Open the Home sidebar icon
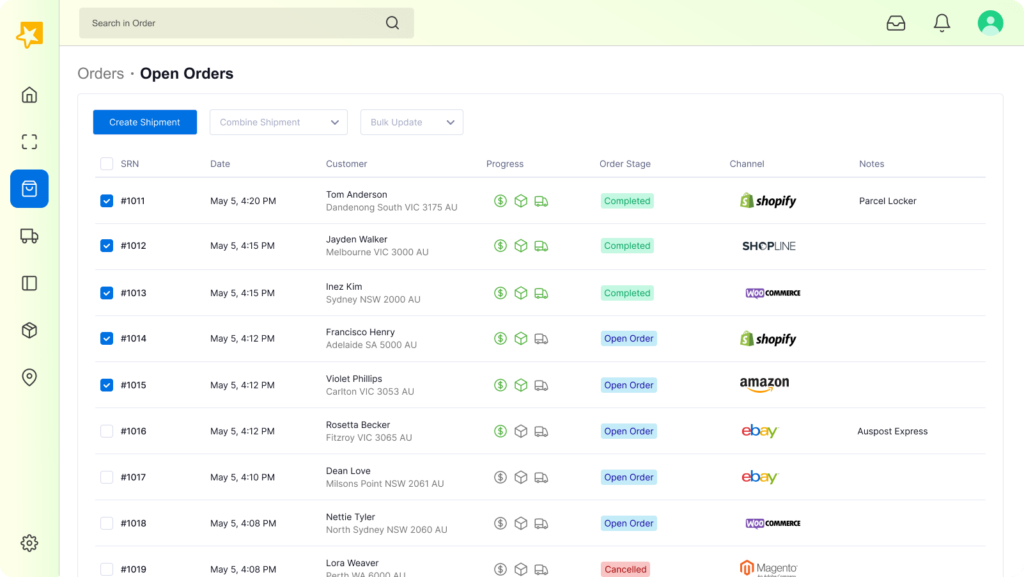This screenshot has width=1024, height=577. tap(29, 94)
